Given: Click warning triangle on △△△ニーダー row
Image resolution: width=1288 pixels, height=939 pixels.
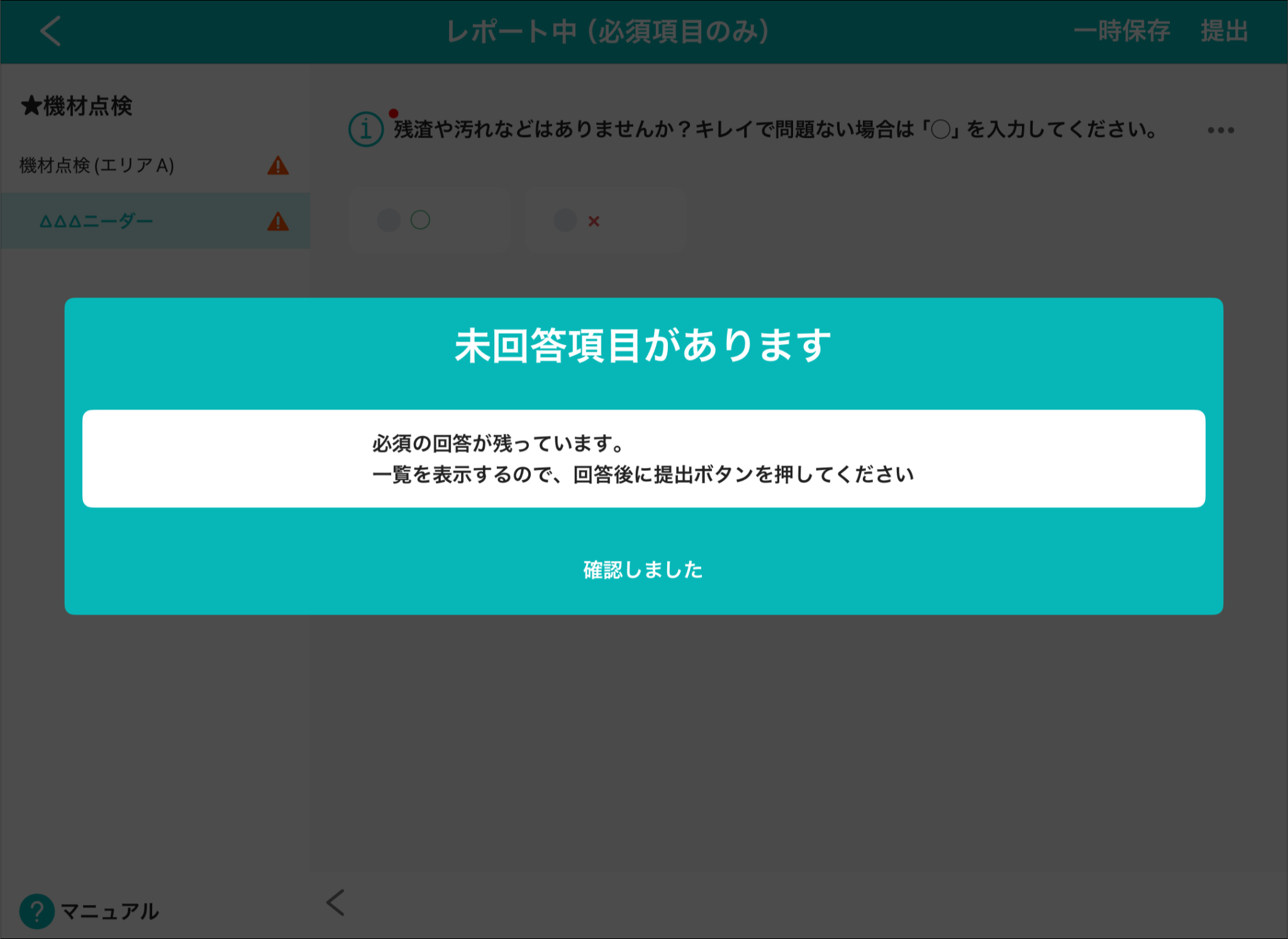Looking at the screenshot, I should [278, 221].
